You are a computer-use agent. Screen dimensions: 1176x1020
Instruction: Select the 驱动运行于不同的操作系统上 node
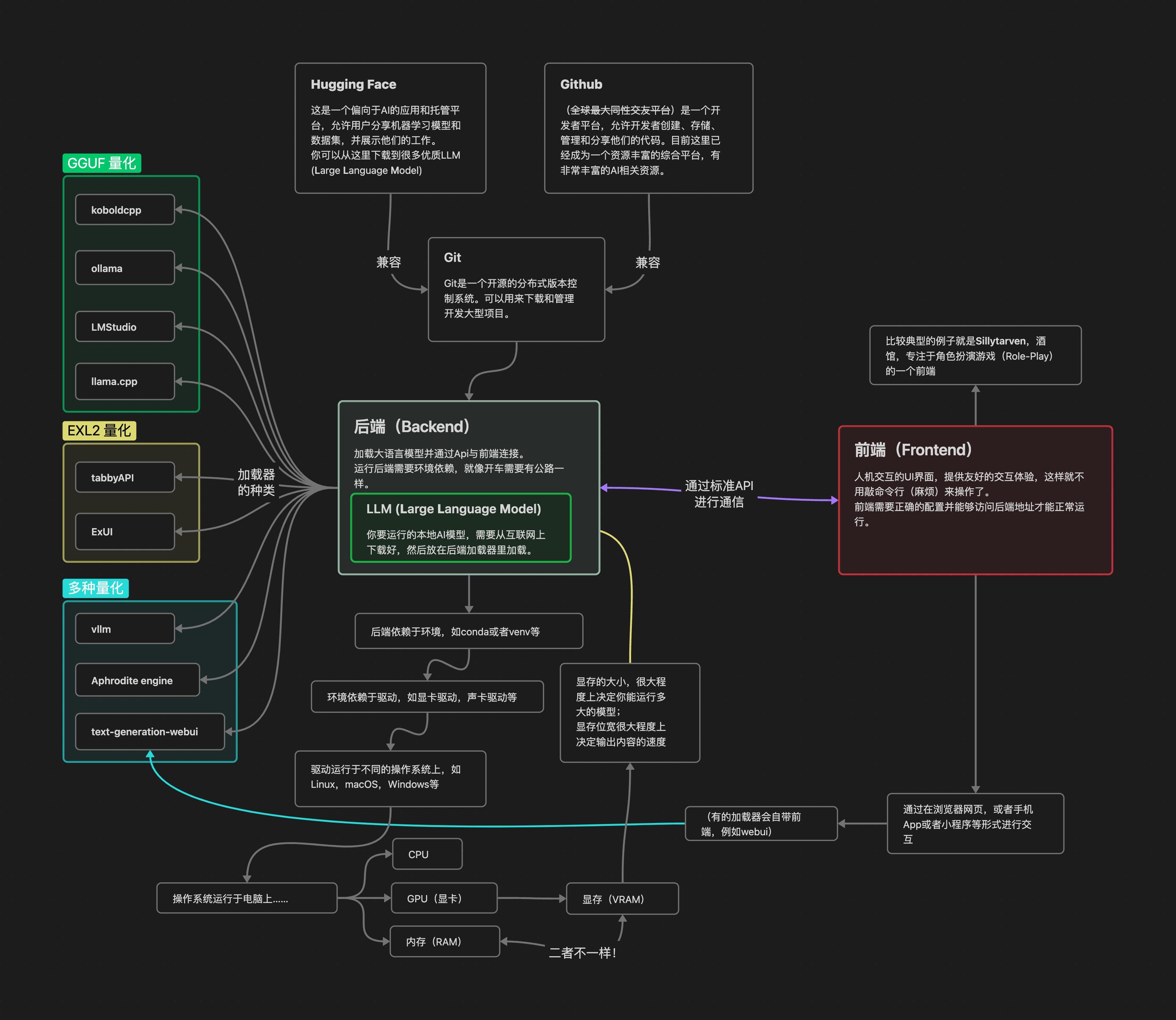391,779
